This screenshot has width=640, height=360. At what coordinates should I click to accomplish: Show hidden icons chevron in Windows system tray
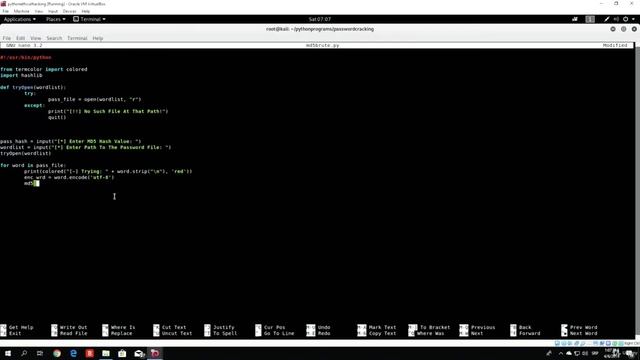point(561,353)
